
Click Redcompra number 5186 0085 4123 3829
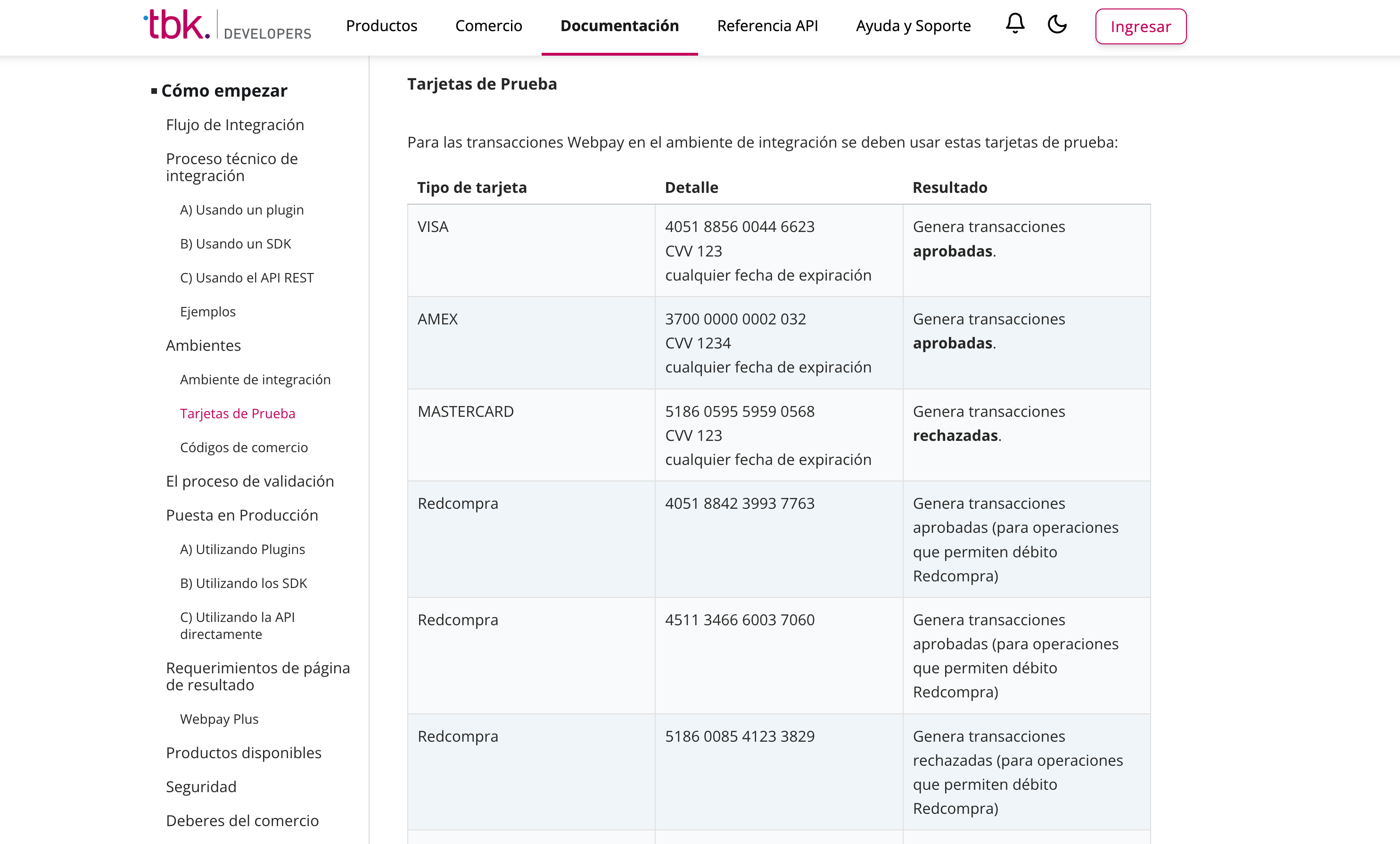739,736
